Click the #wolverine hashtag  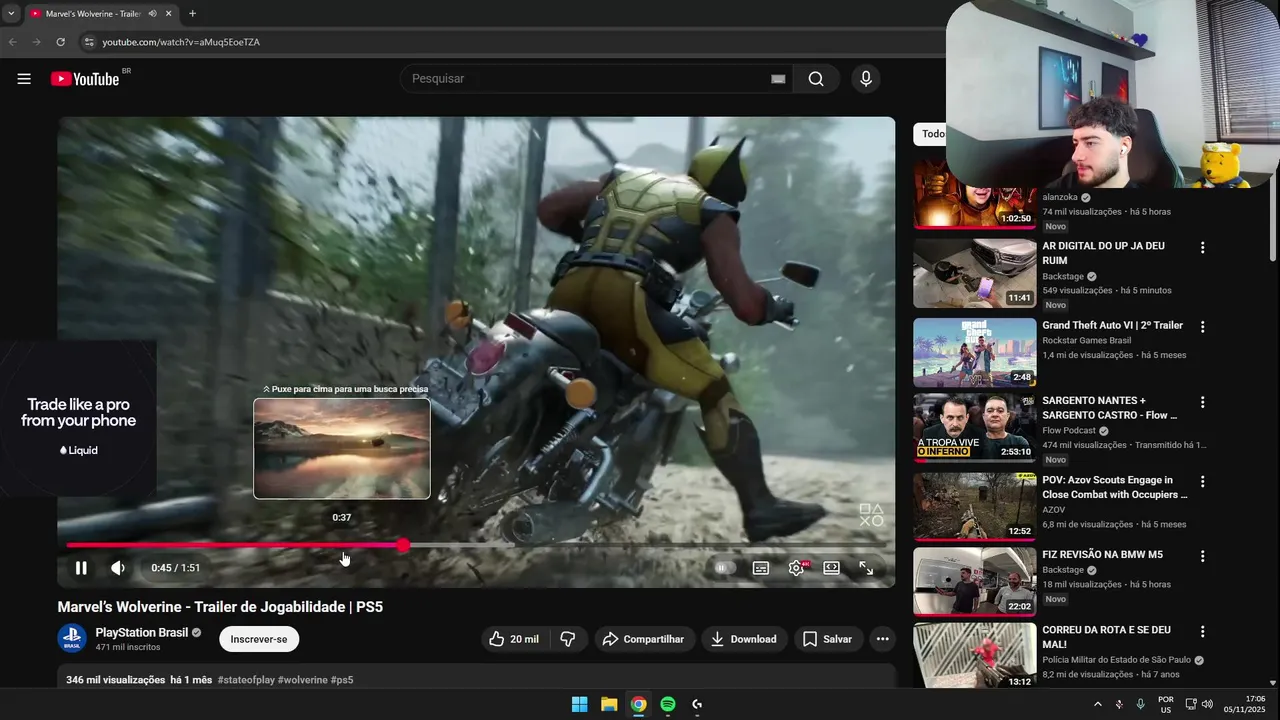point(303,680)
